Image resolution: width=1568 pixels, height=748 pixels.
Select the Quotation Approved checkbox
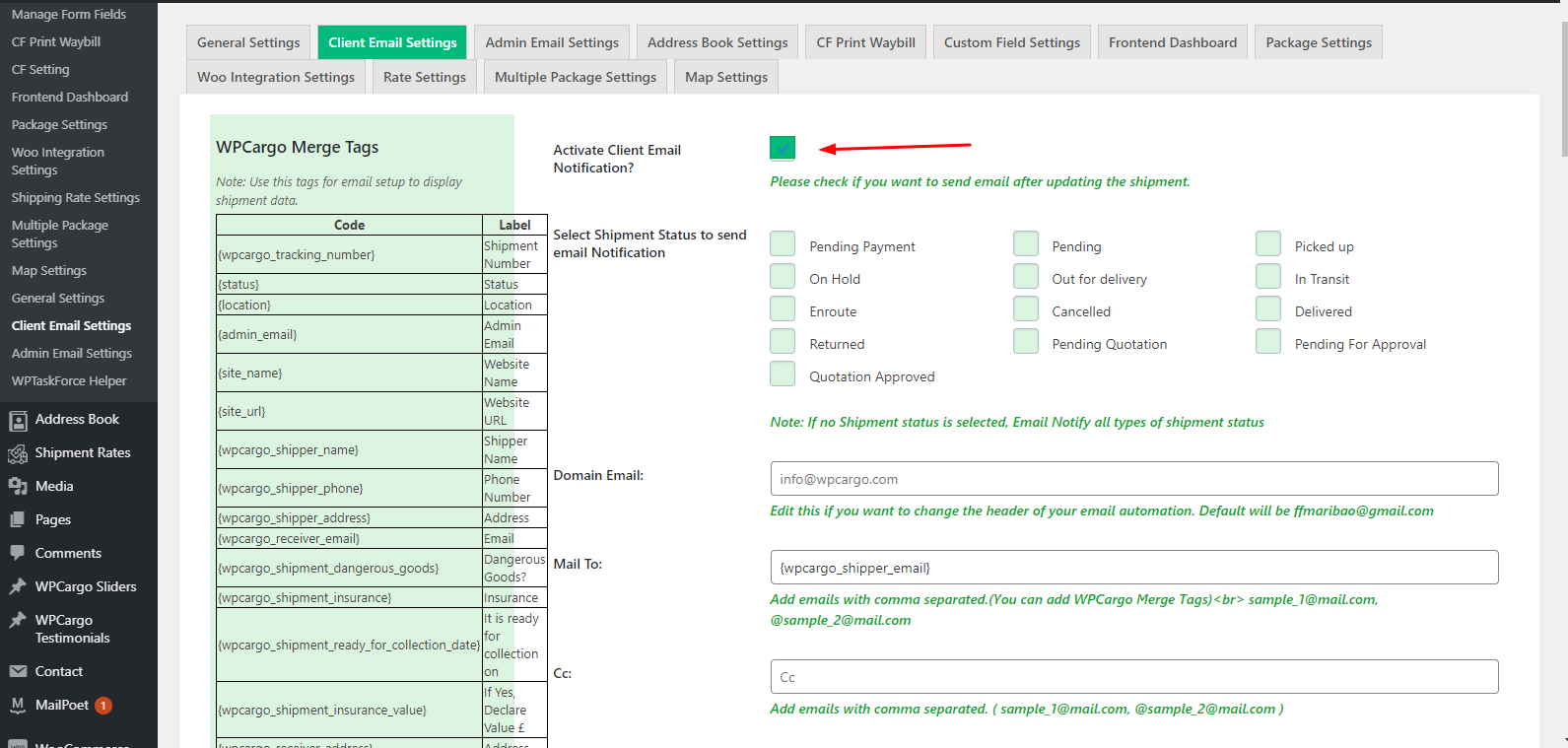[x=783, y=374]
